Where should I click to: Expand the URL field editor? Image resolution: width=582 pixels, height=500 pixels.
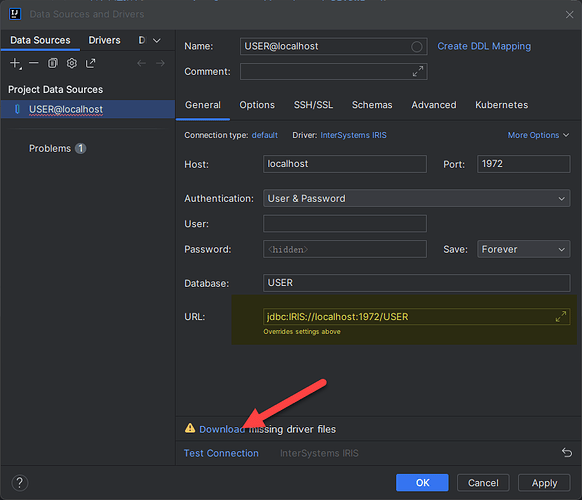pyautogui.click(x=561, y=317)
